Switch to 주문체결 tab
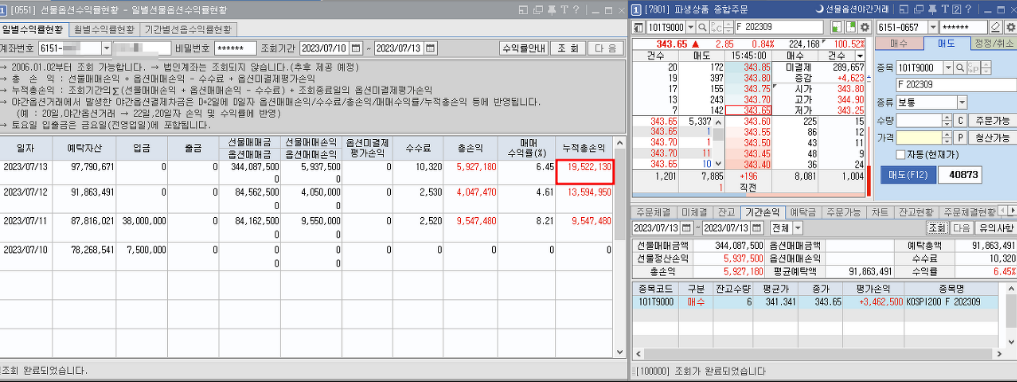 point(654,212)
